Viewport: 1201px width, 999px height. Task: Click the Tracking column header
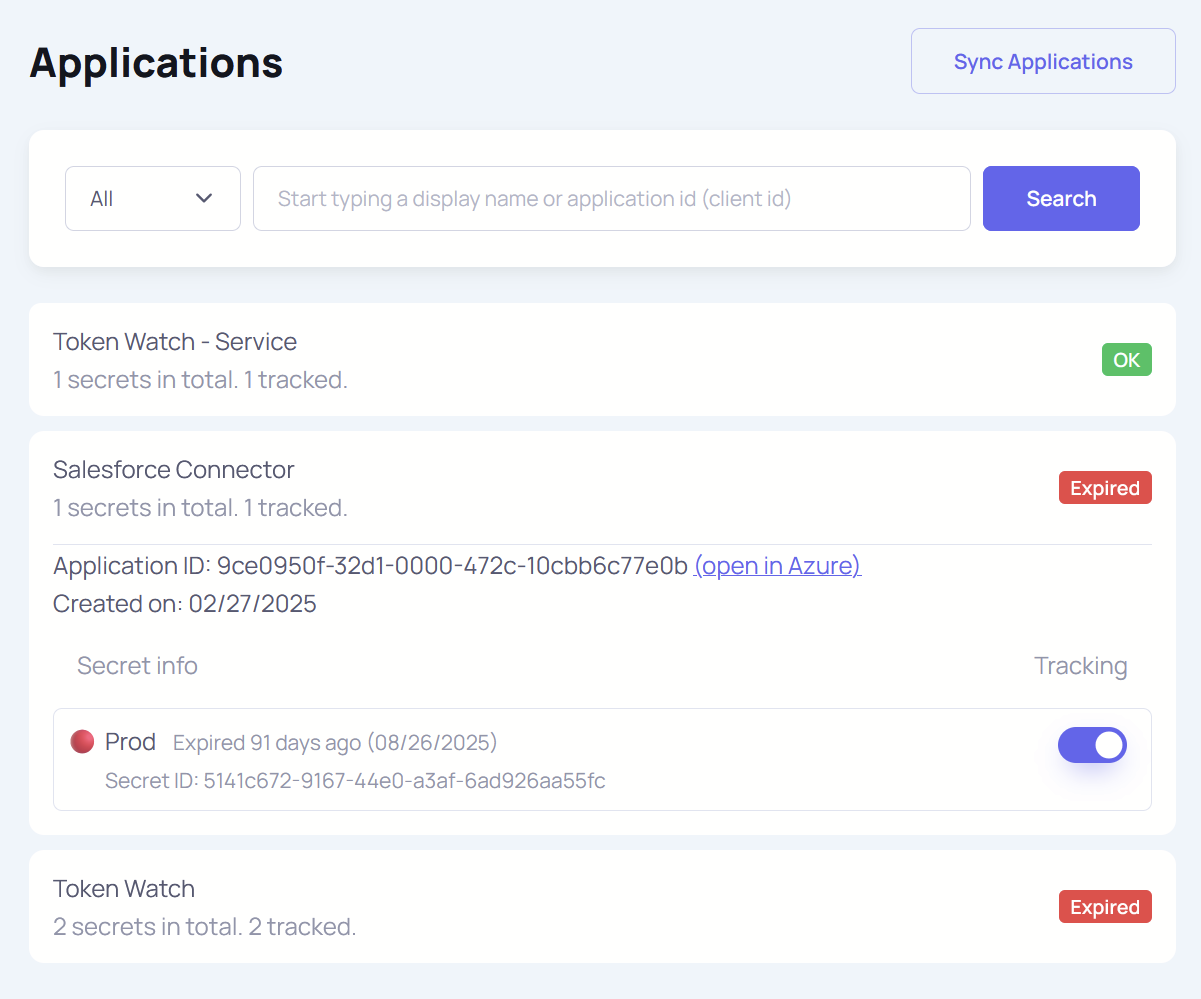(1080, 666)
